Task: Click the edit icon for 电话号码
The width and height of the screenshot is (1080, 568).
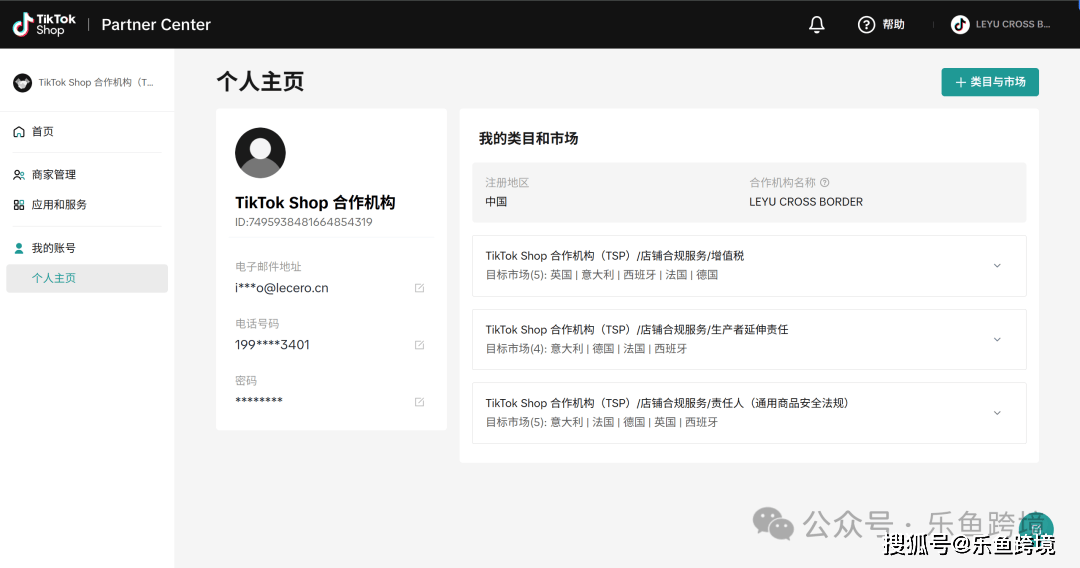Action: click(419, 345)
